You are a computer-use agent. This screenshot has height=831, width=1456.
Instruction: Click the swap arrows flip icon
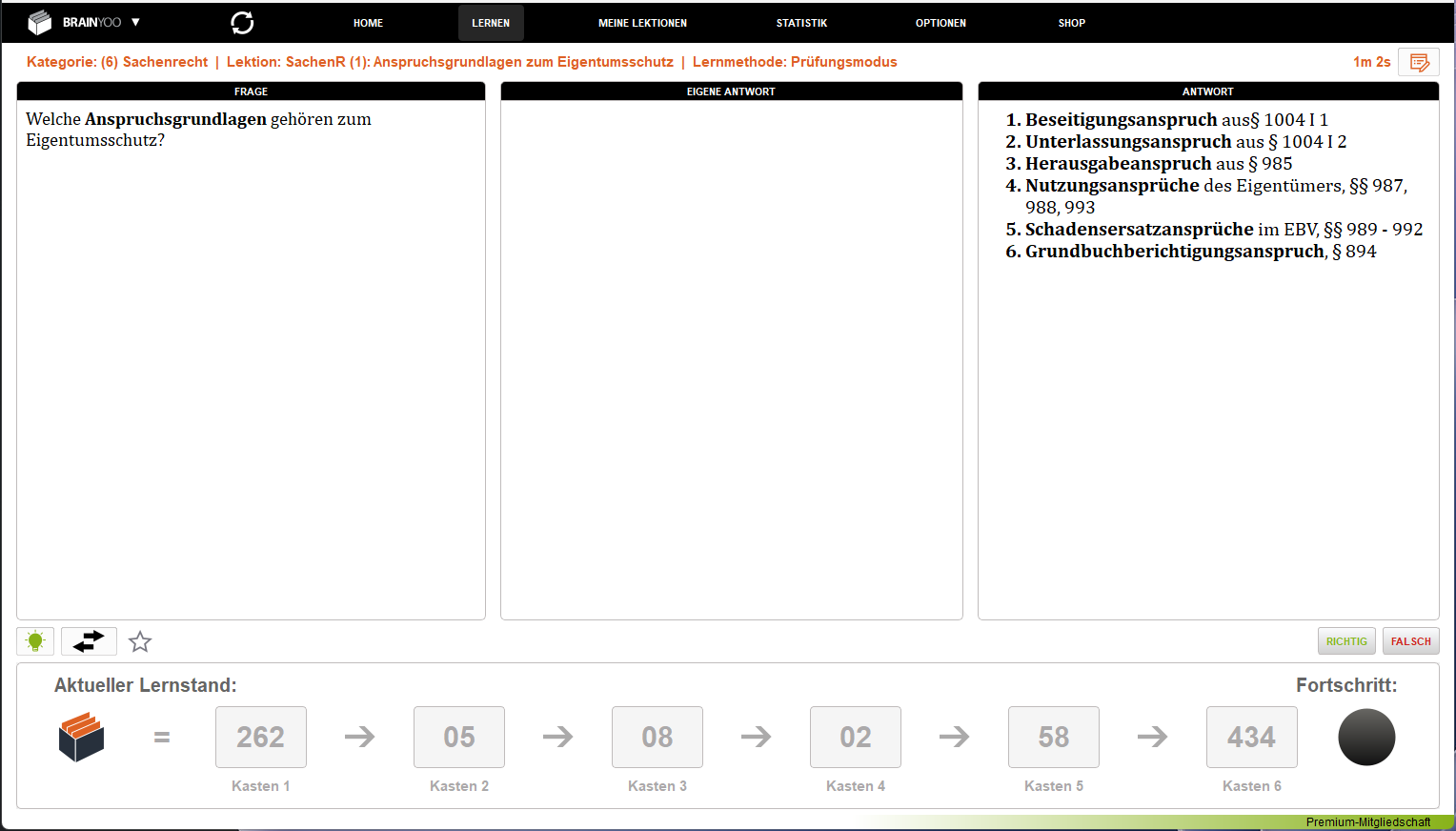[x=89, y=641]
